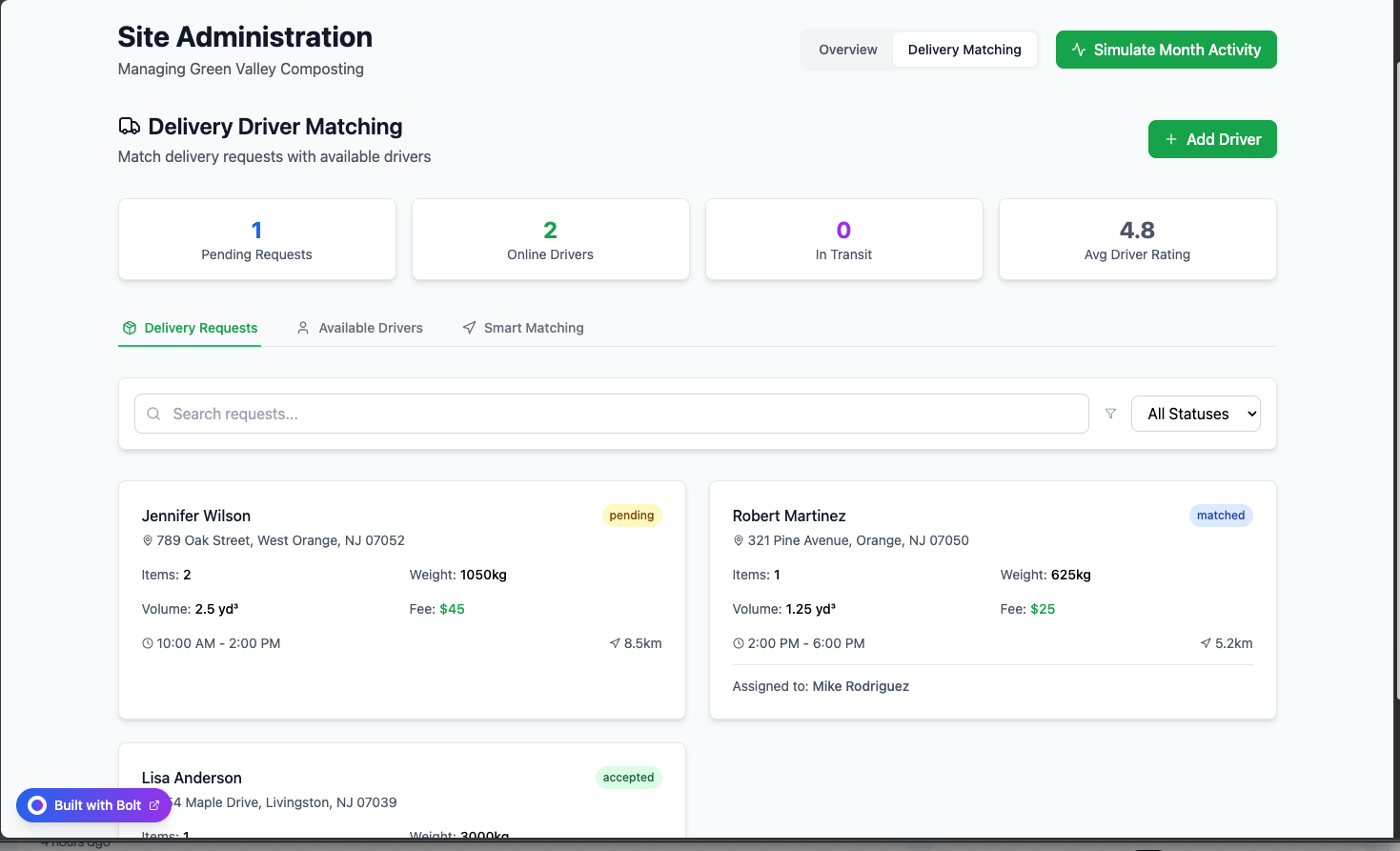Open the Built with Bolt link
The height and width of the screenshot is (851, 1400).
point(93,805)
